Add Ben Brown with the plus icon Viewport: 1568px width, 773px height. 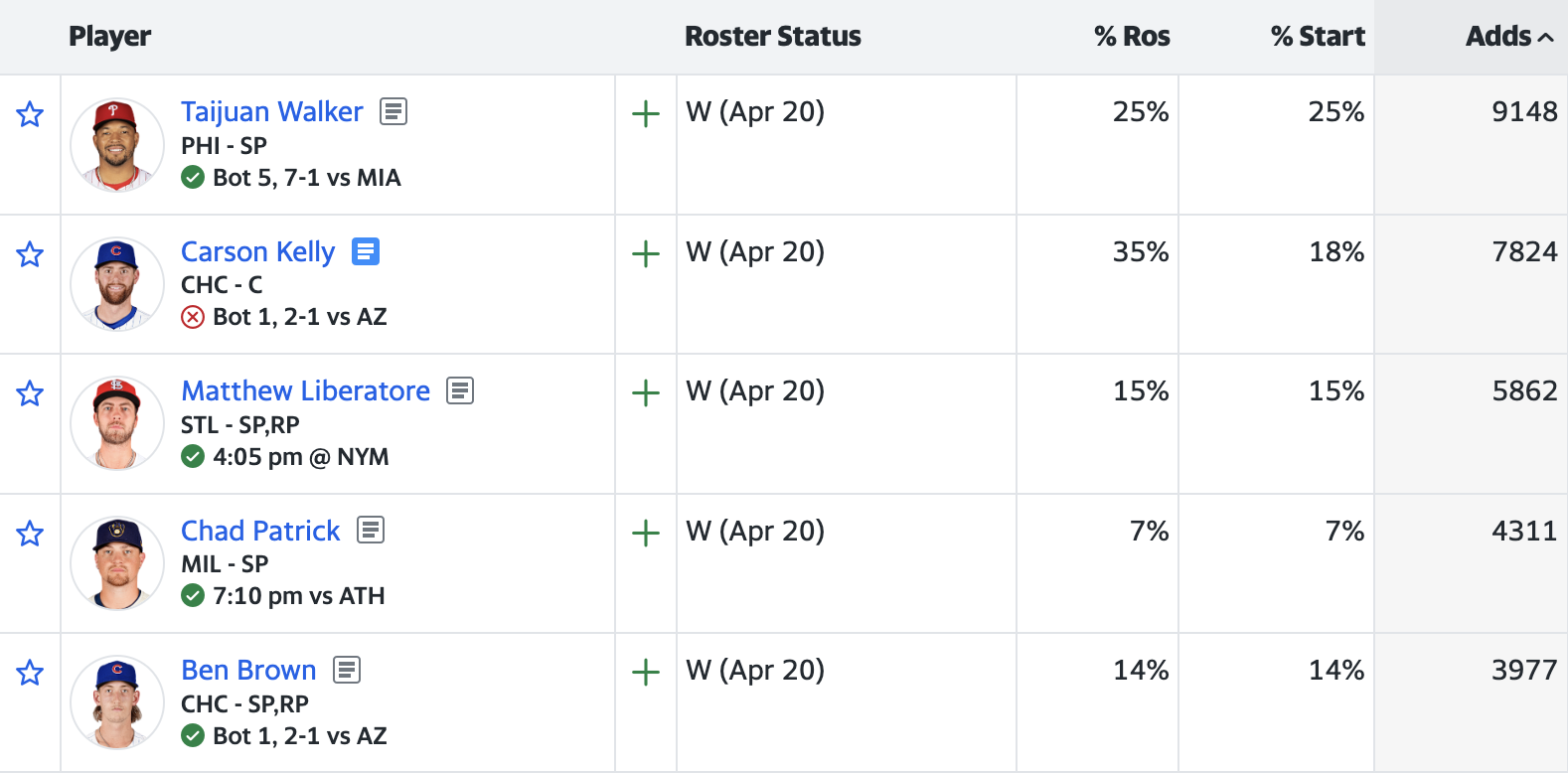click(646, 672)
